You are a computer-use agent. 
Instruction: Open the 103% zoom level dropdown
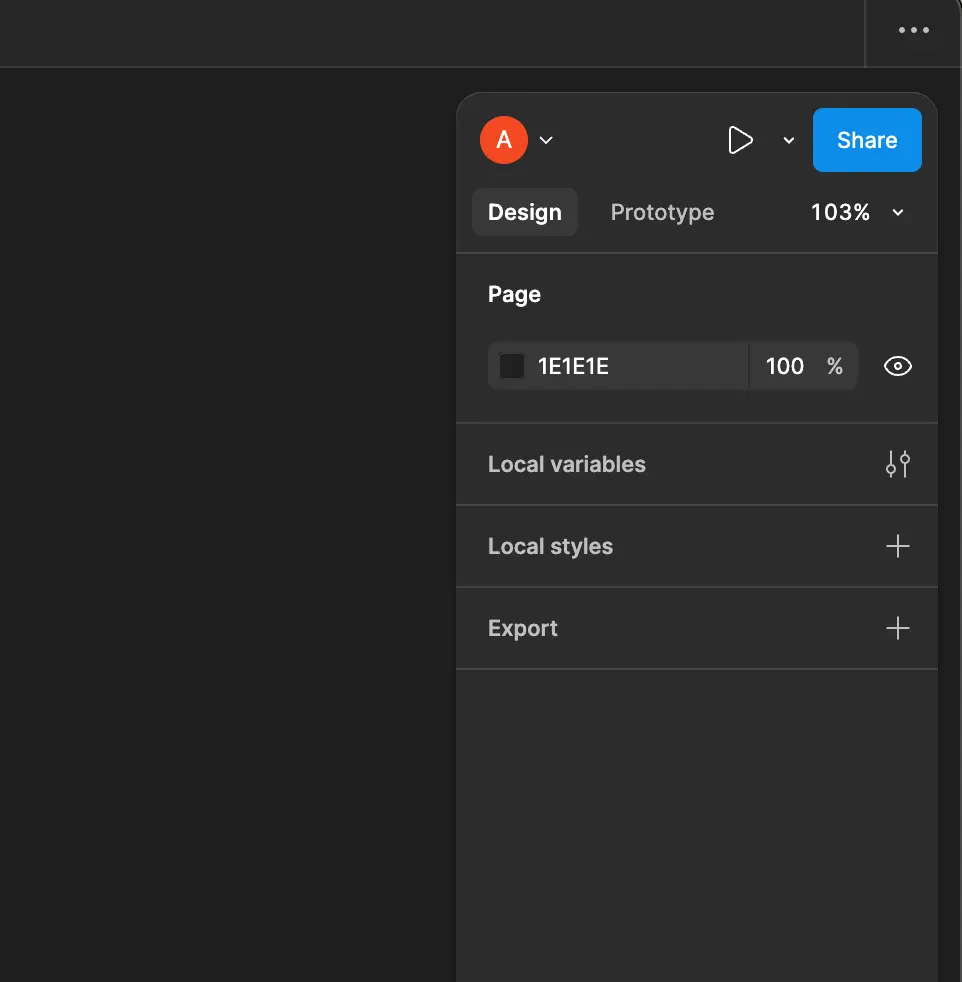coord(857,212)
